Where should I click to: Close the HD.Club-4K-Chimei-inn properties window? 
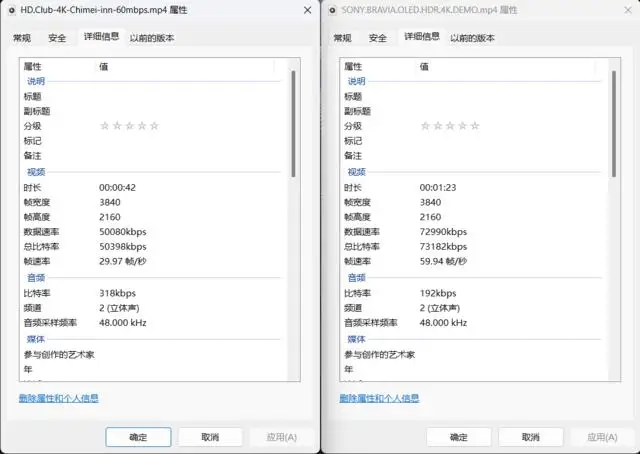[x=308, y=10]
